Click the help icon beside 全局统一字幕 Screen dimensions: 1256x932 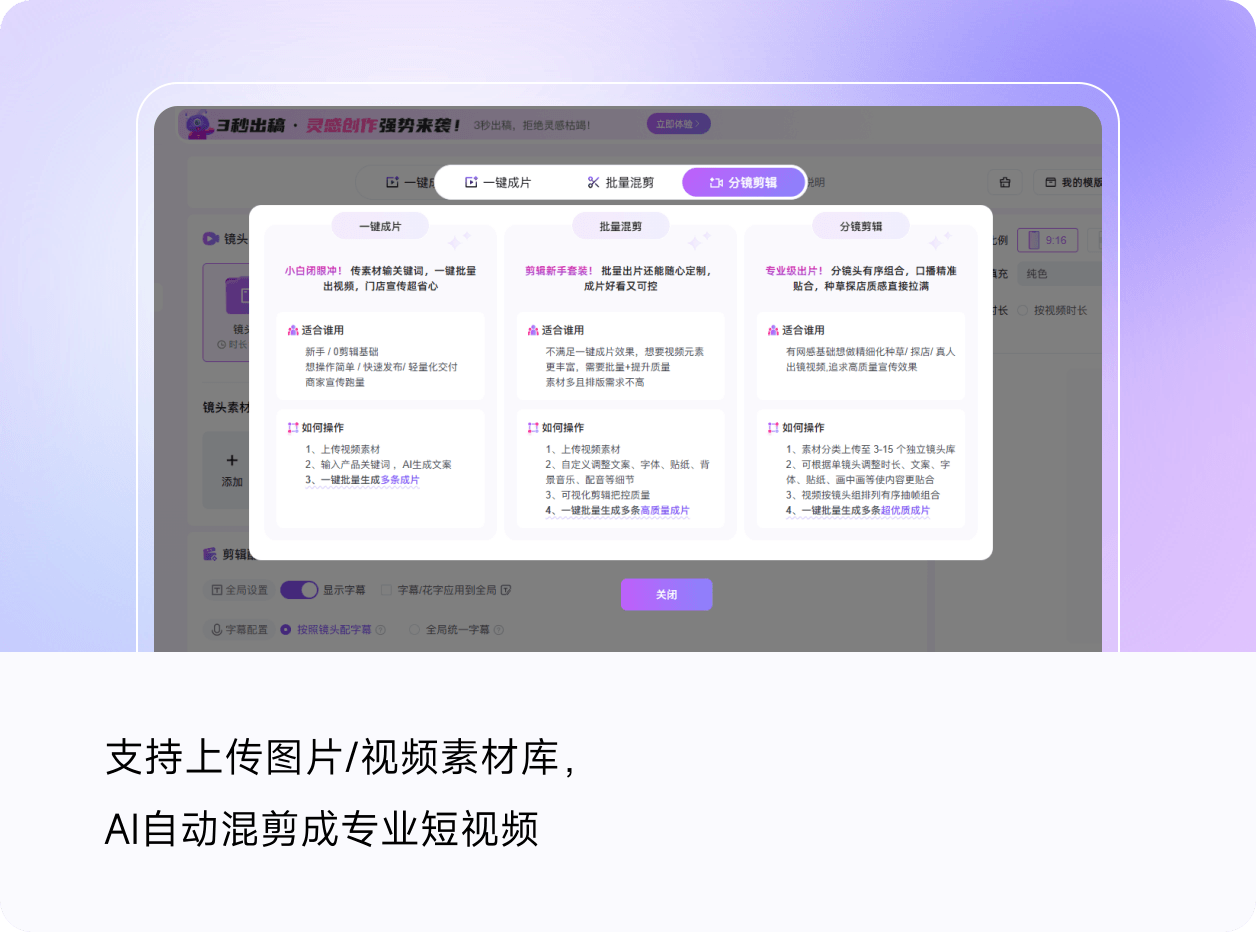pos(498,630)
